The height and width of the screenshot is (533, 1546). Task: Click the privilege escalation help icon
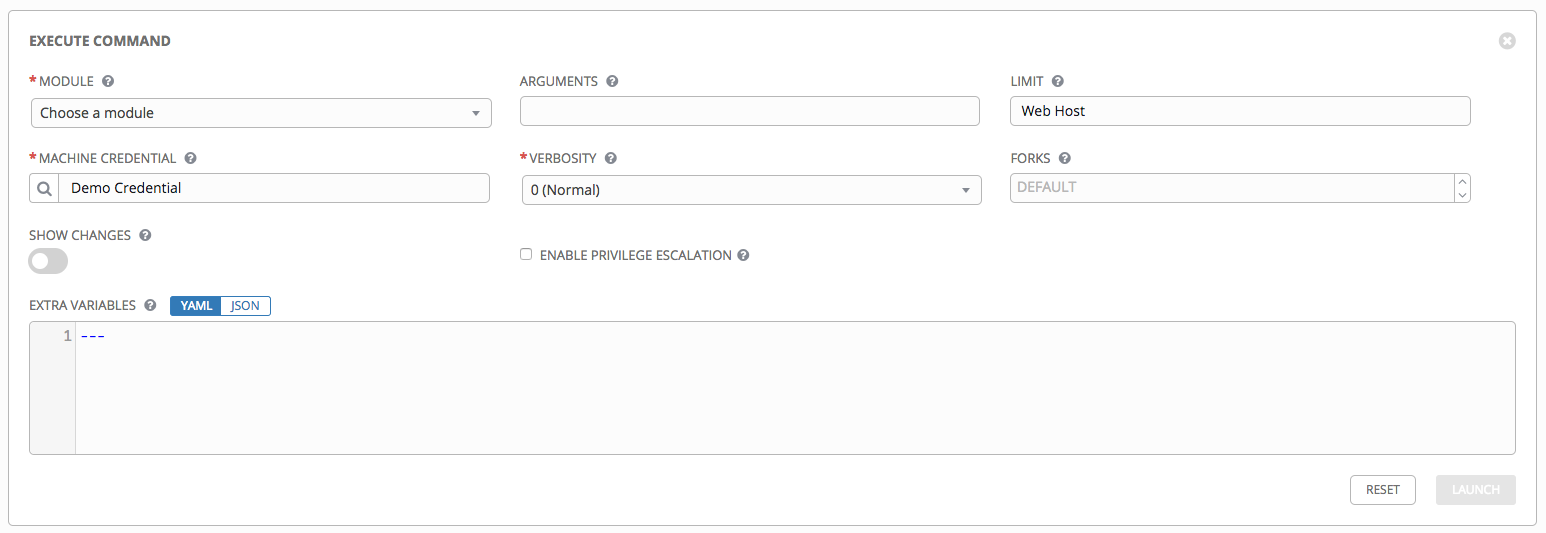[743, 255]
